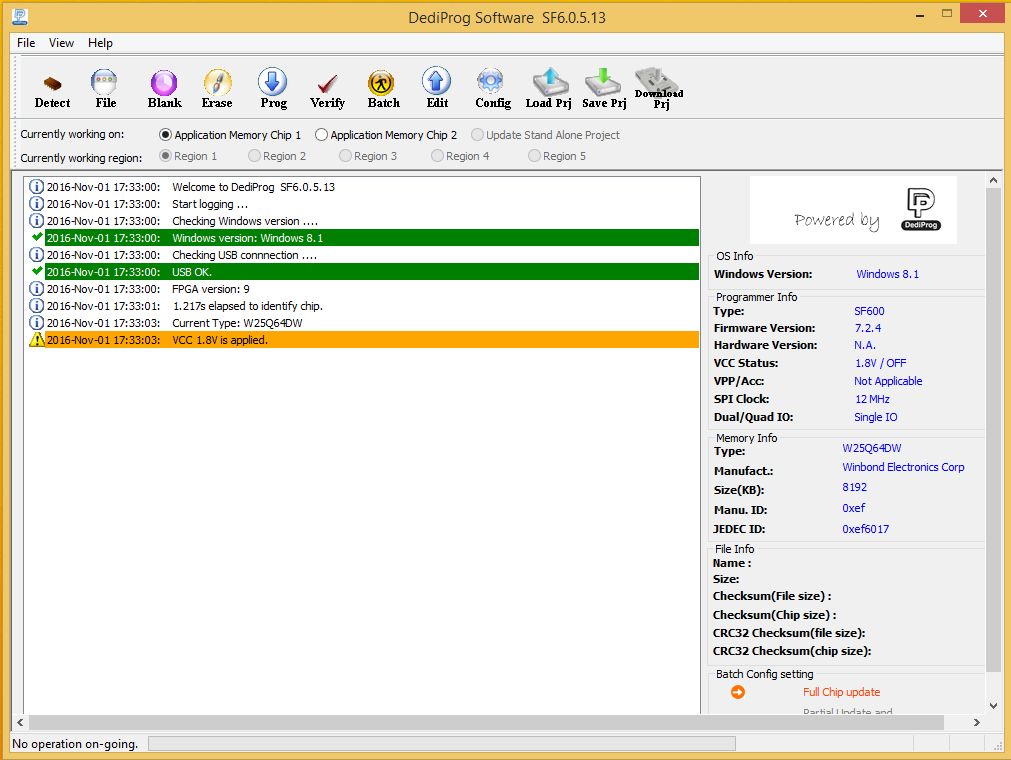Open the Config gear icon

coord(492,88)
